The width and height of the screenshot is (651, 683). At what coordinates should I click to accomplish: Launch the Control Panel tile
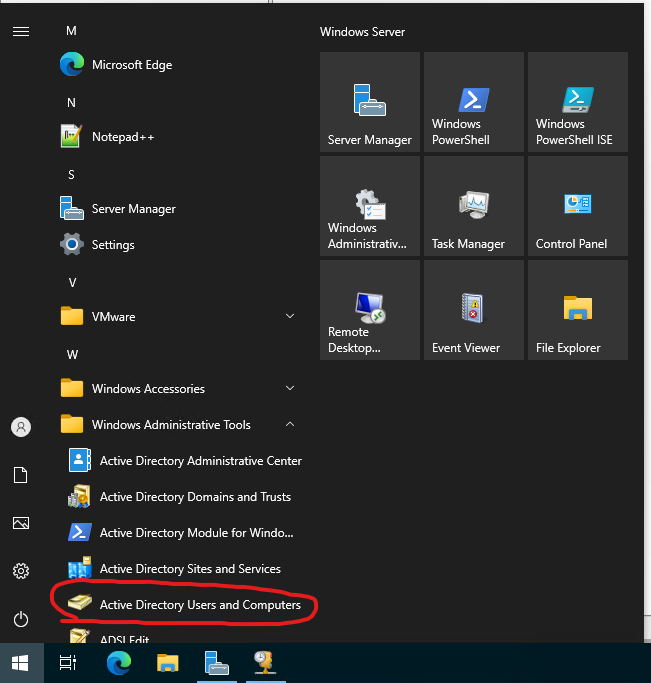[577, 206]
